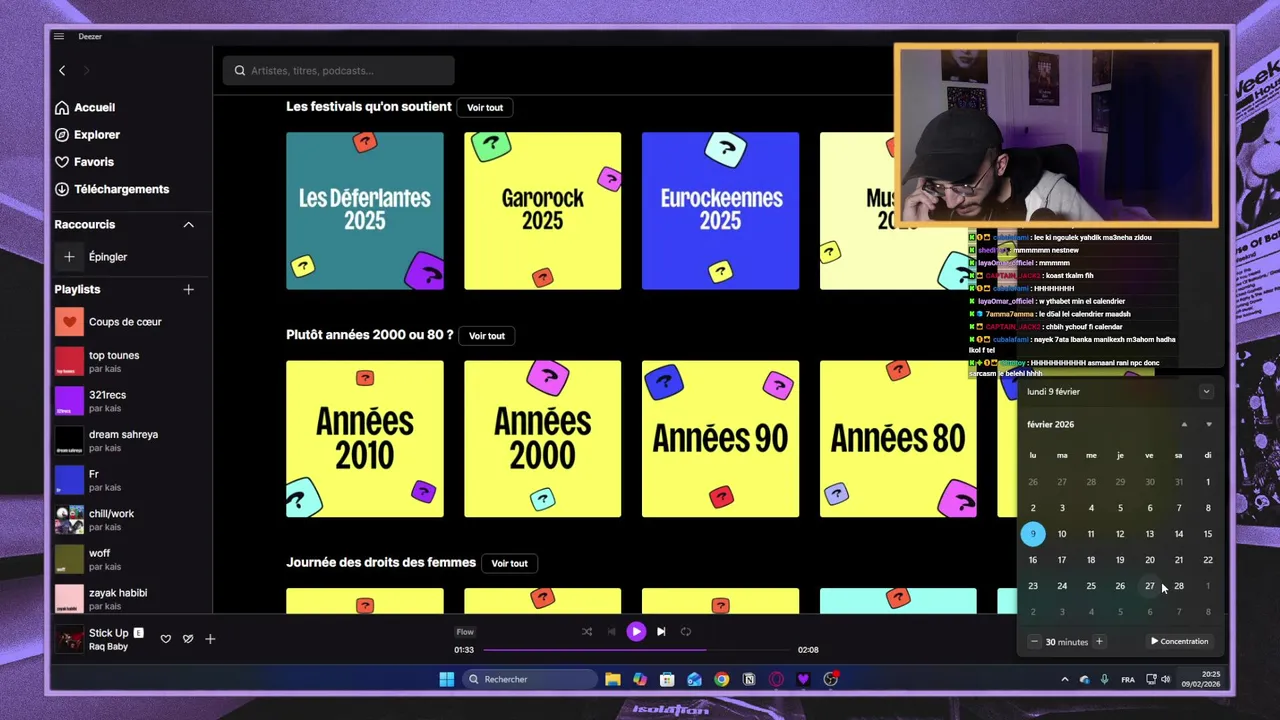The height and width of the screenshot is (720, 1280).
Task: Click the search field Artistes, titres, podcasts
Action: 338,71
